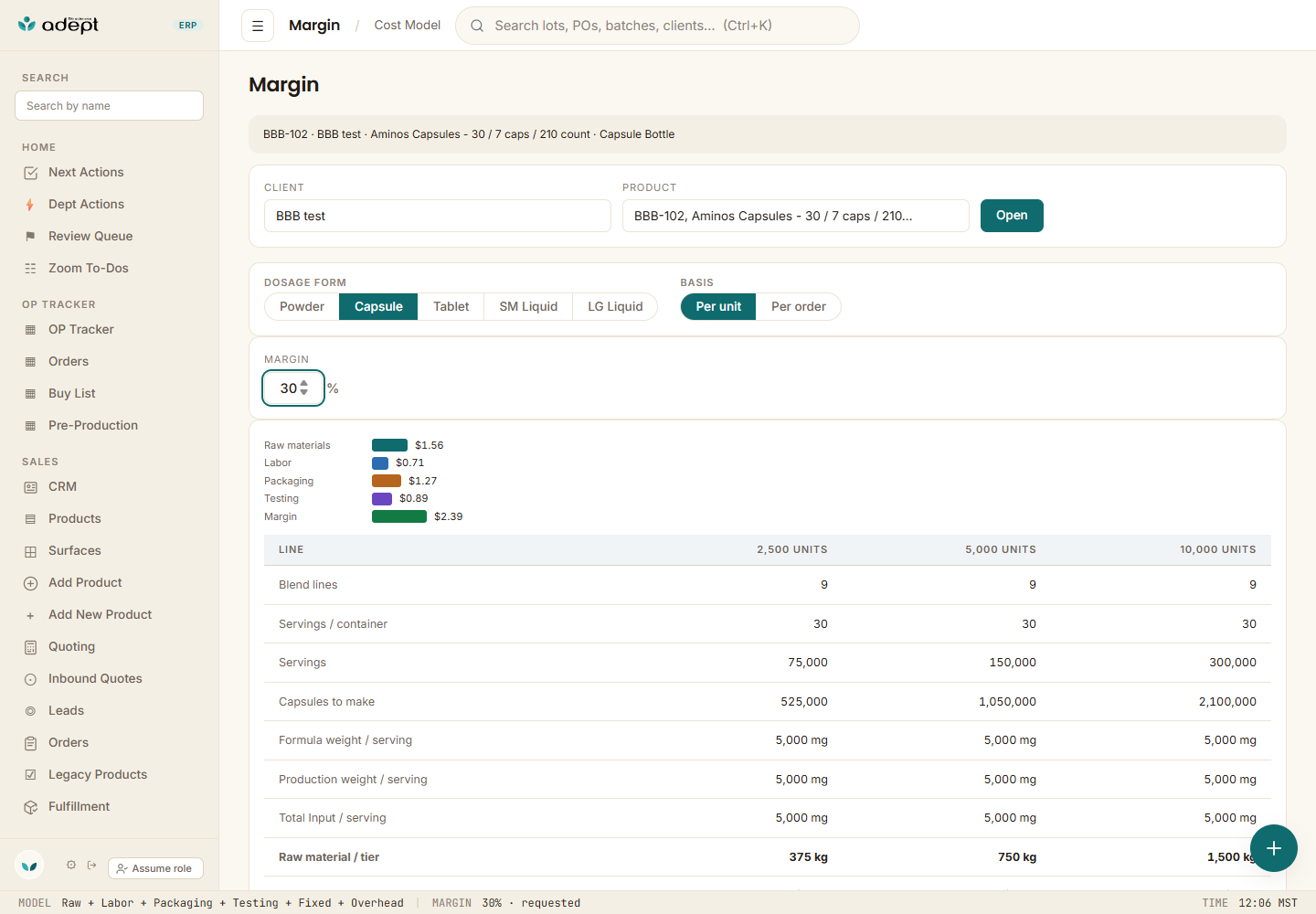Open the settings gear icon in sidebar footer
The image size is (1316, 914).
[71, 865]
